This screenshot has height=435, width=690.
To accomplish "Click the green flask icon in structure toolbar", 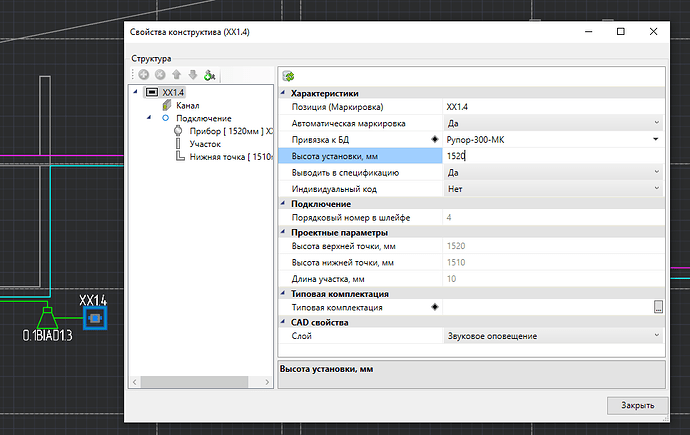I will (x=208, y=75).
